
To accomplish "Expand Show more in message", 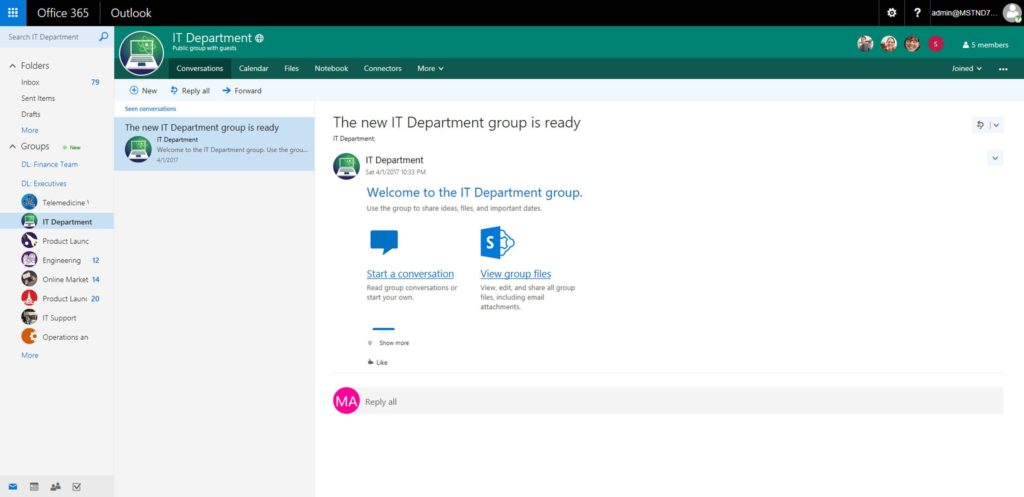I will (x=389, y=343).
